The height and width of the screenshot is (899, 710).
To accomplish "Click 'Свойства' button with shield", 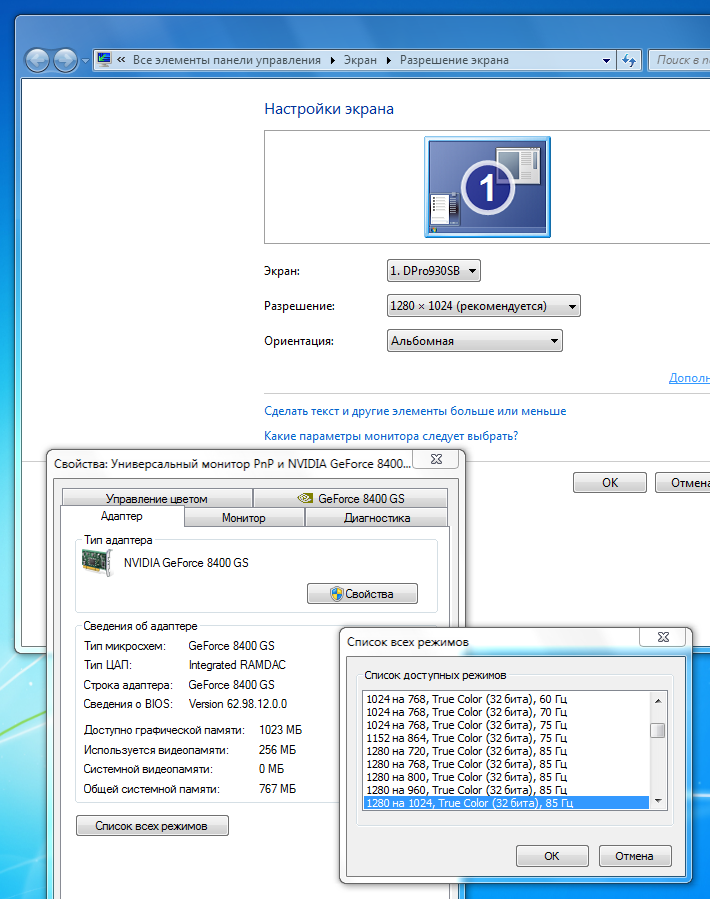I will point(362,594).
